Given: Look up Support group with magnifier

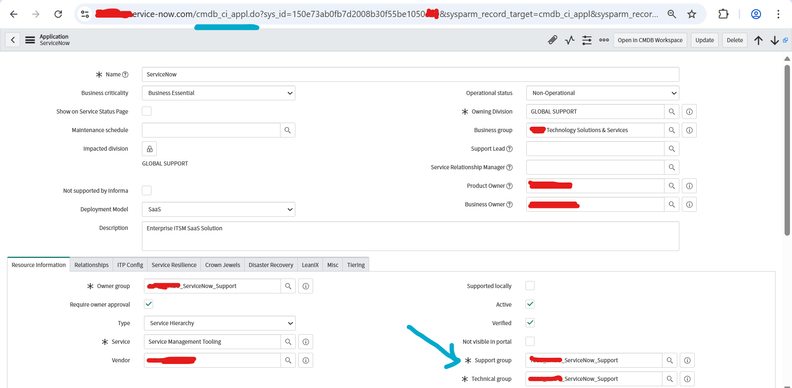Looking at the screenshot, I should [670, 360].
